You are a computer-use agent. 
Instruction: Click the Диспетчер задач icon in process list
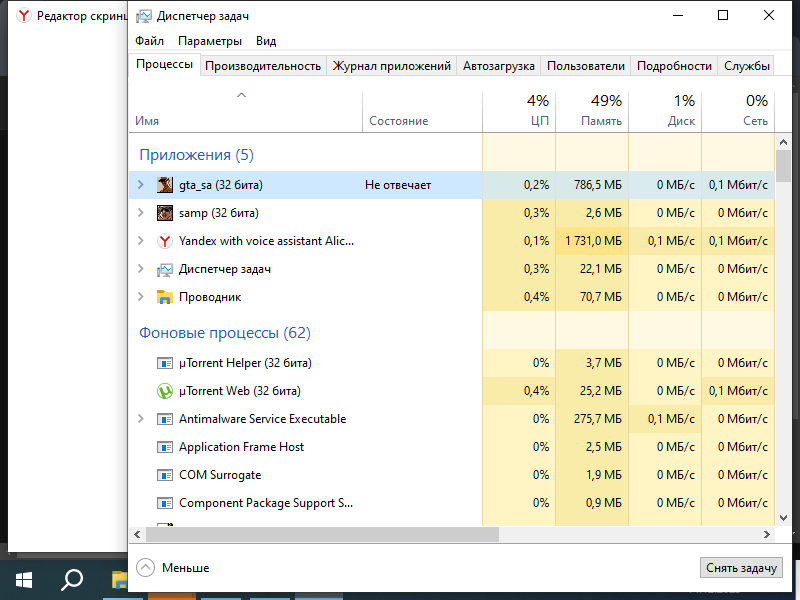[x=165, y=269]
